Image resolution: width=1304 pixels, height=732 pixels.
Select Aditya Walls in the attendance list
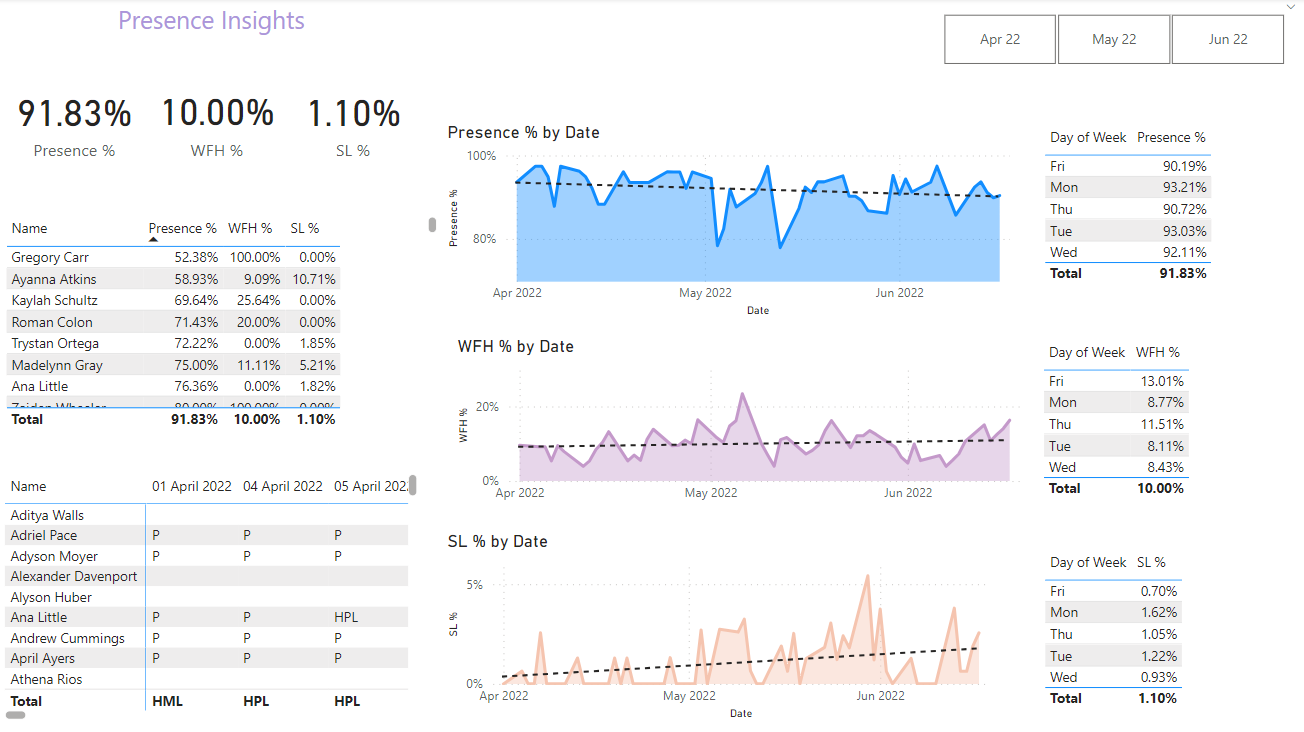pos(45,515)
